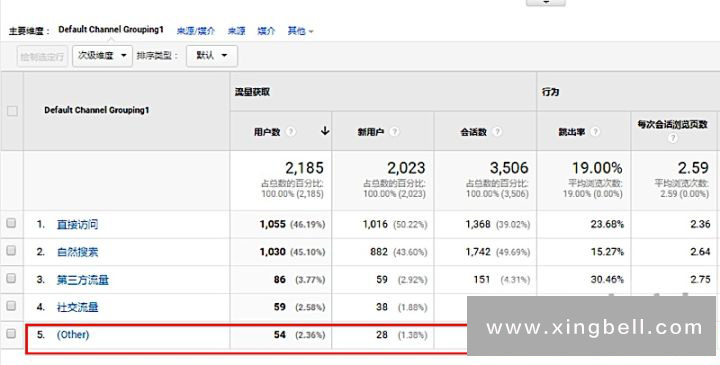Open the 第三方流量 channel link
The height and width of the screenshot is (365, 720).
pyautogui.click(x=83, y=280)
